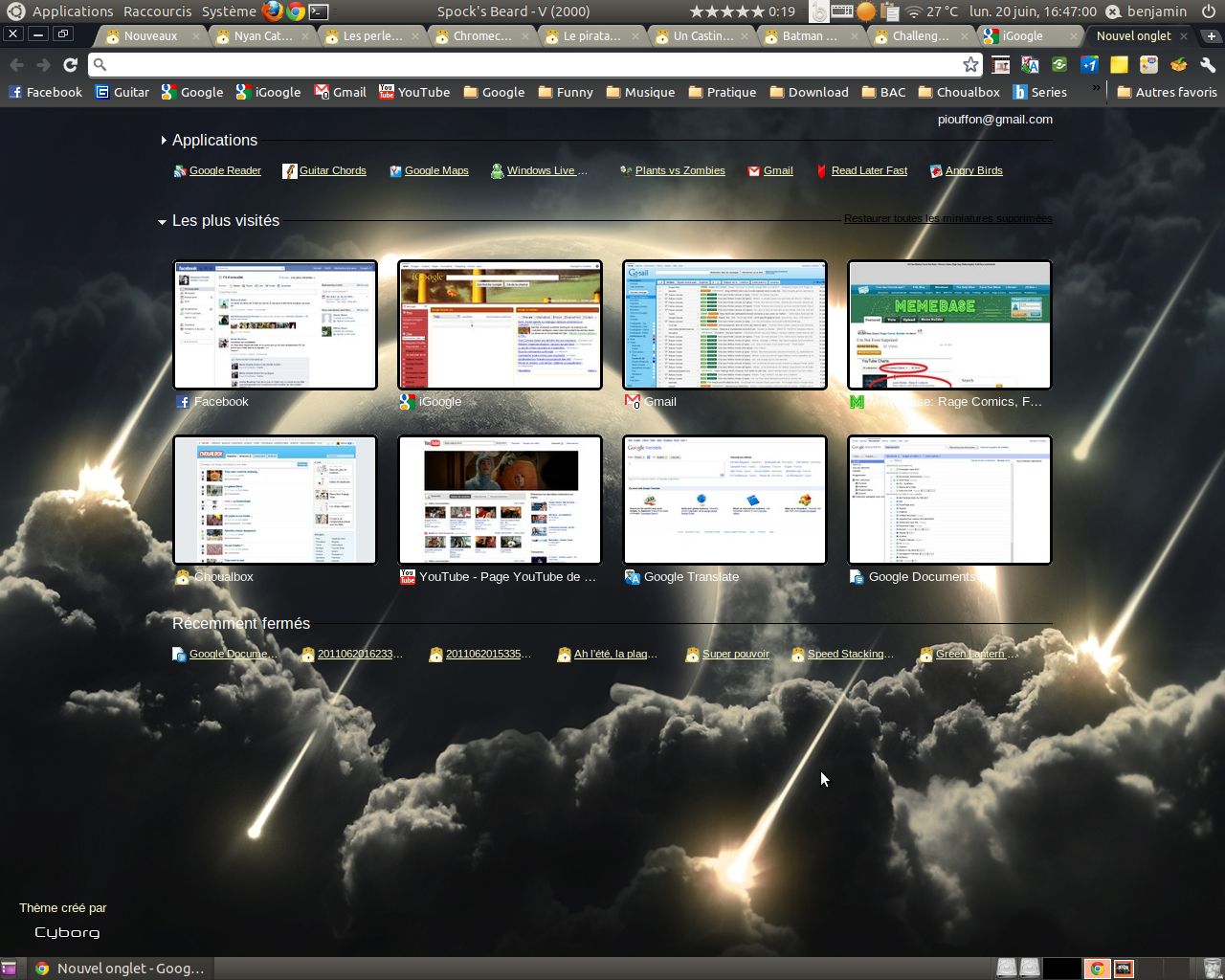Open the Musique bookmarks folder
The image size is (1225, 980).
640,93
